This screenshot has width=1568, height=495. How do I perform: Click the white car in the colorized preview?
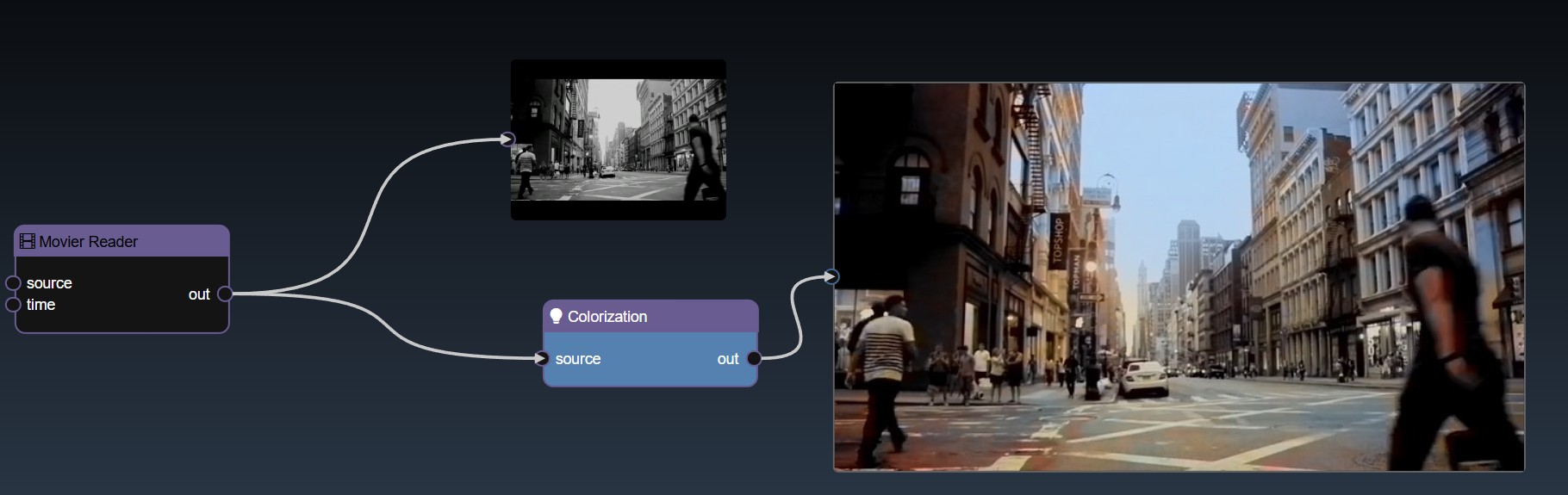[1144, 378]
